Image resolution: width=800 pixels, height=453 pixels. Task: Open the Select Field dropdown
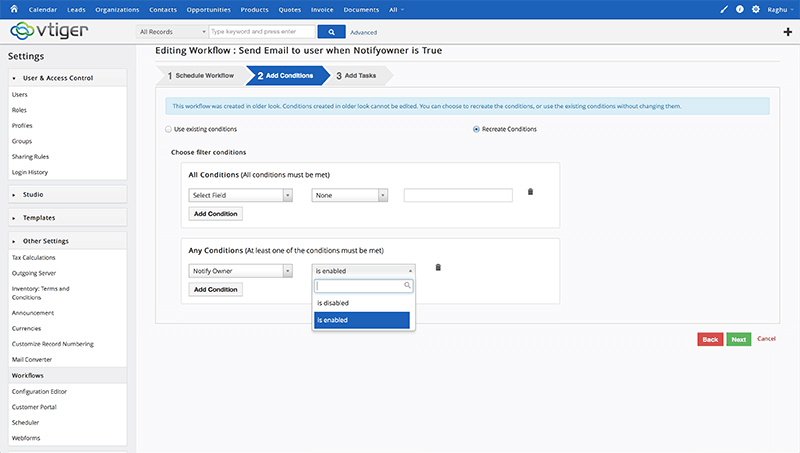[240, 195]
